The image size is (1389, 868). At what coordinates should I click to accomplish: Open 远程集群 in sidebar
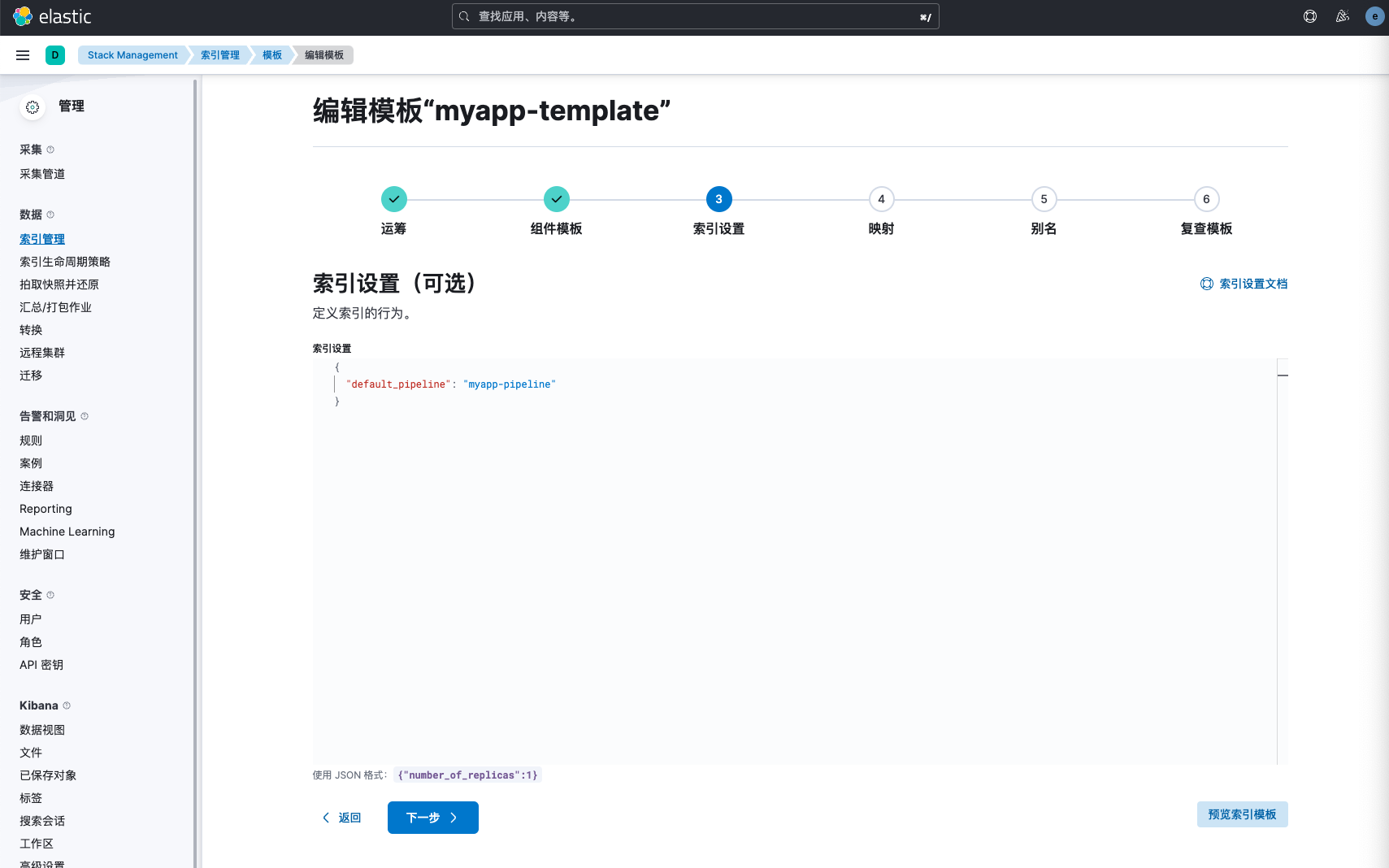(x=42, y=353)
